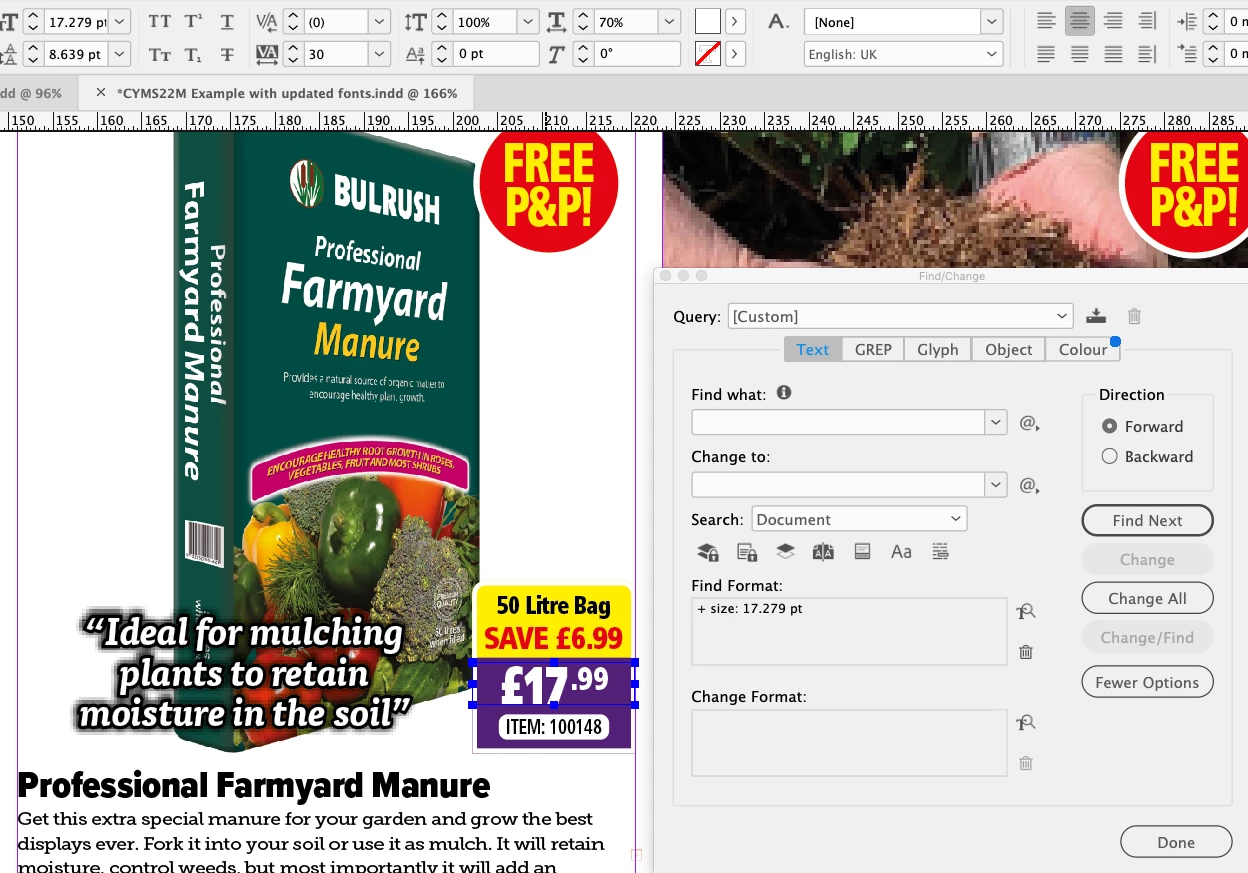Click the stroke none swatch
This screenshot has width=1248, height=873.
[x=708, y=54]
